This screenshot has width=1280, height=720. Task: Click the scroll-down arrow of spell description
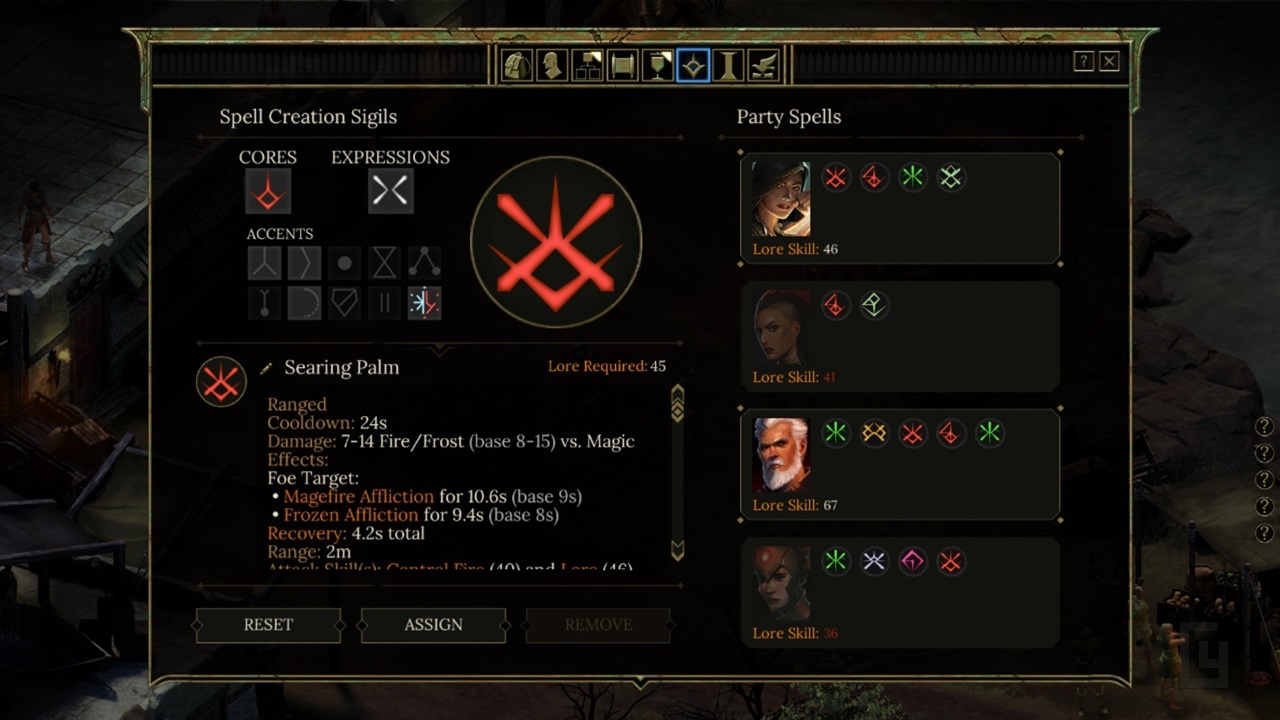click(x=677, y=549)
